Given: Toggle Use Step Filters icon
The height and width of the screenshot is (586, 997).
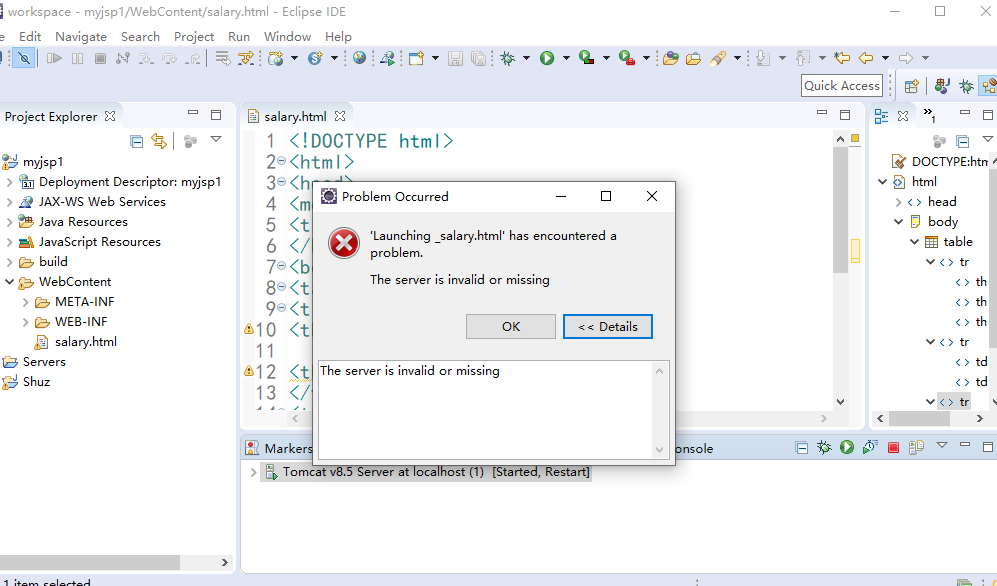Looking at the screenshot, I should pyautogui.click(x=245, y=58).
